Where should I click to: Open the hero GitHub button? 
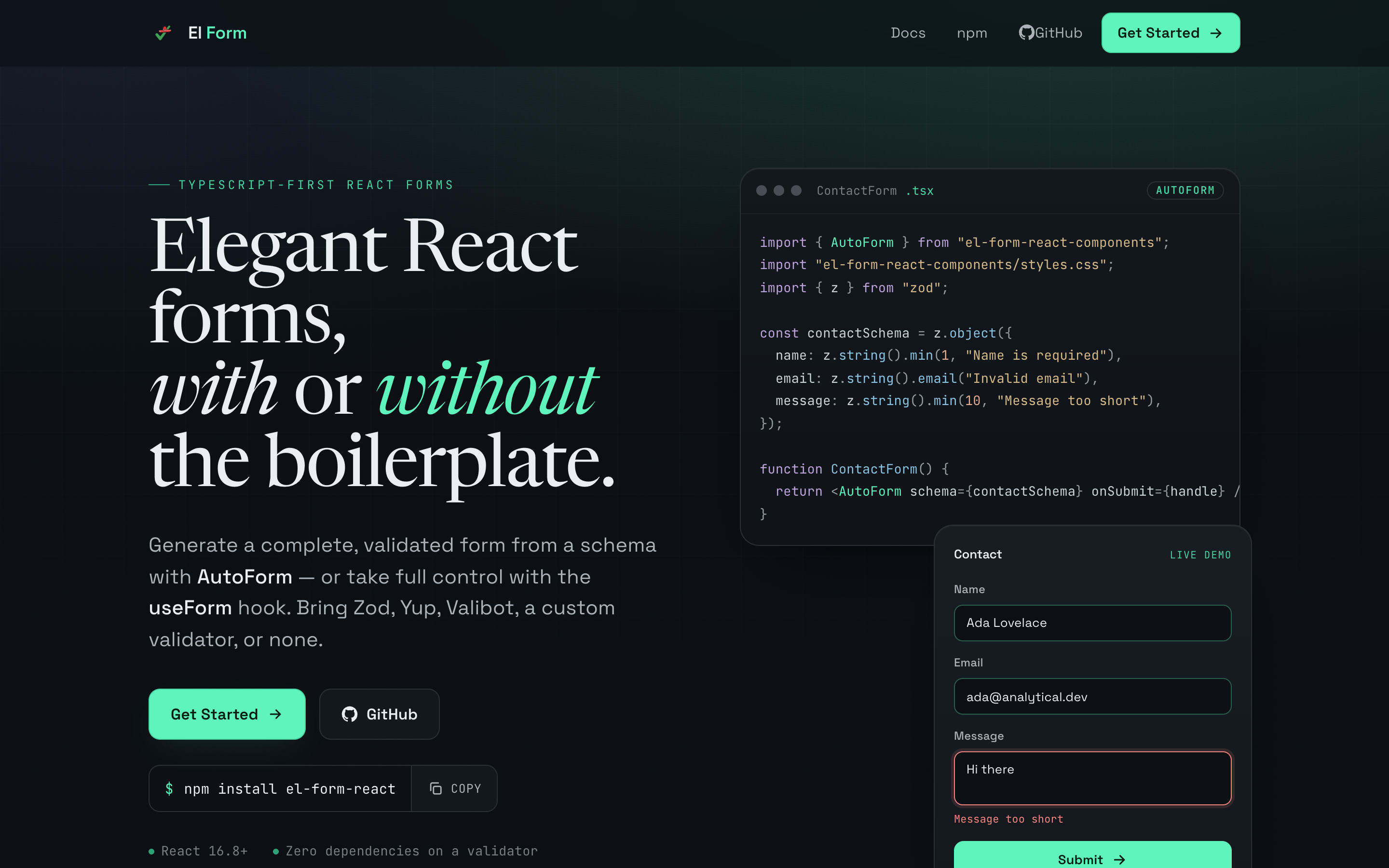[x=380, y=714]
